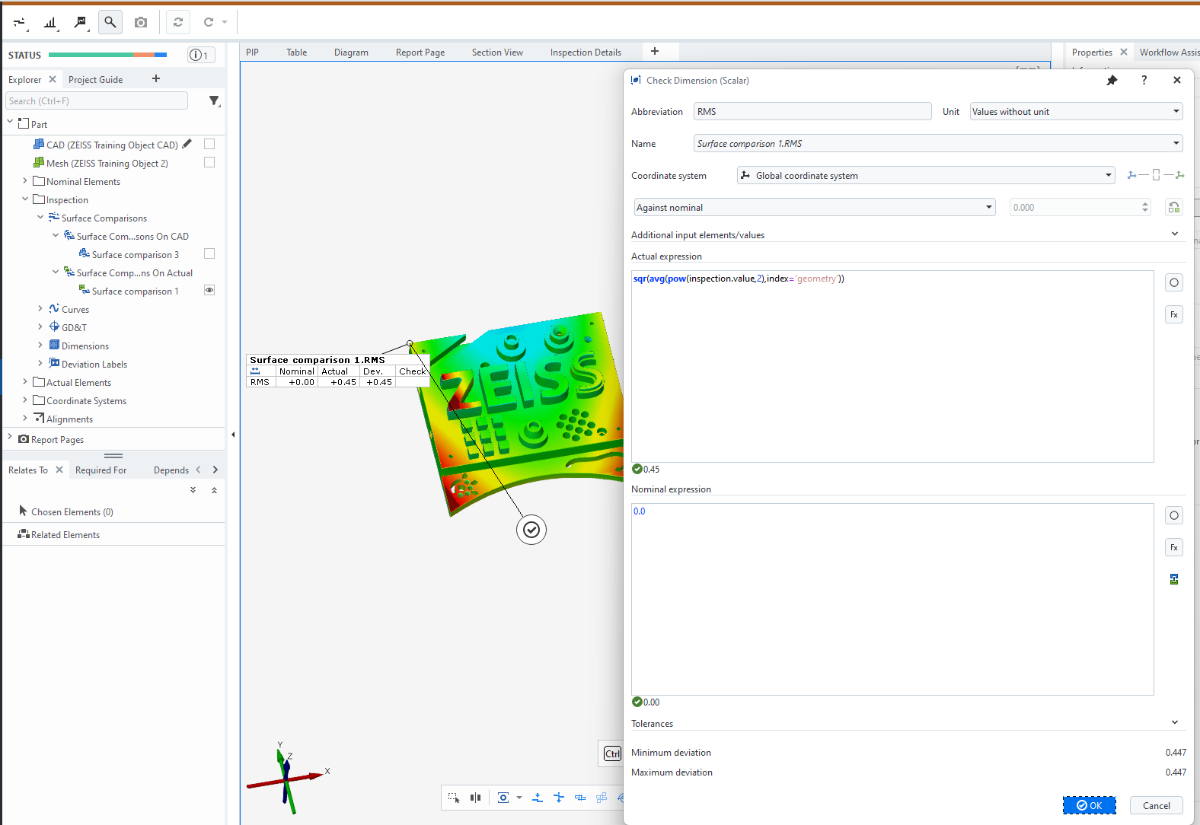Switch to the Required For tab

pos(101,470)
